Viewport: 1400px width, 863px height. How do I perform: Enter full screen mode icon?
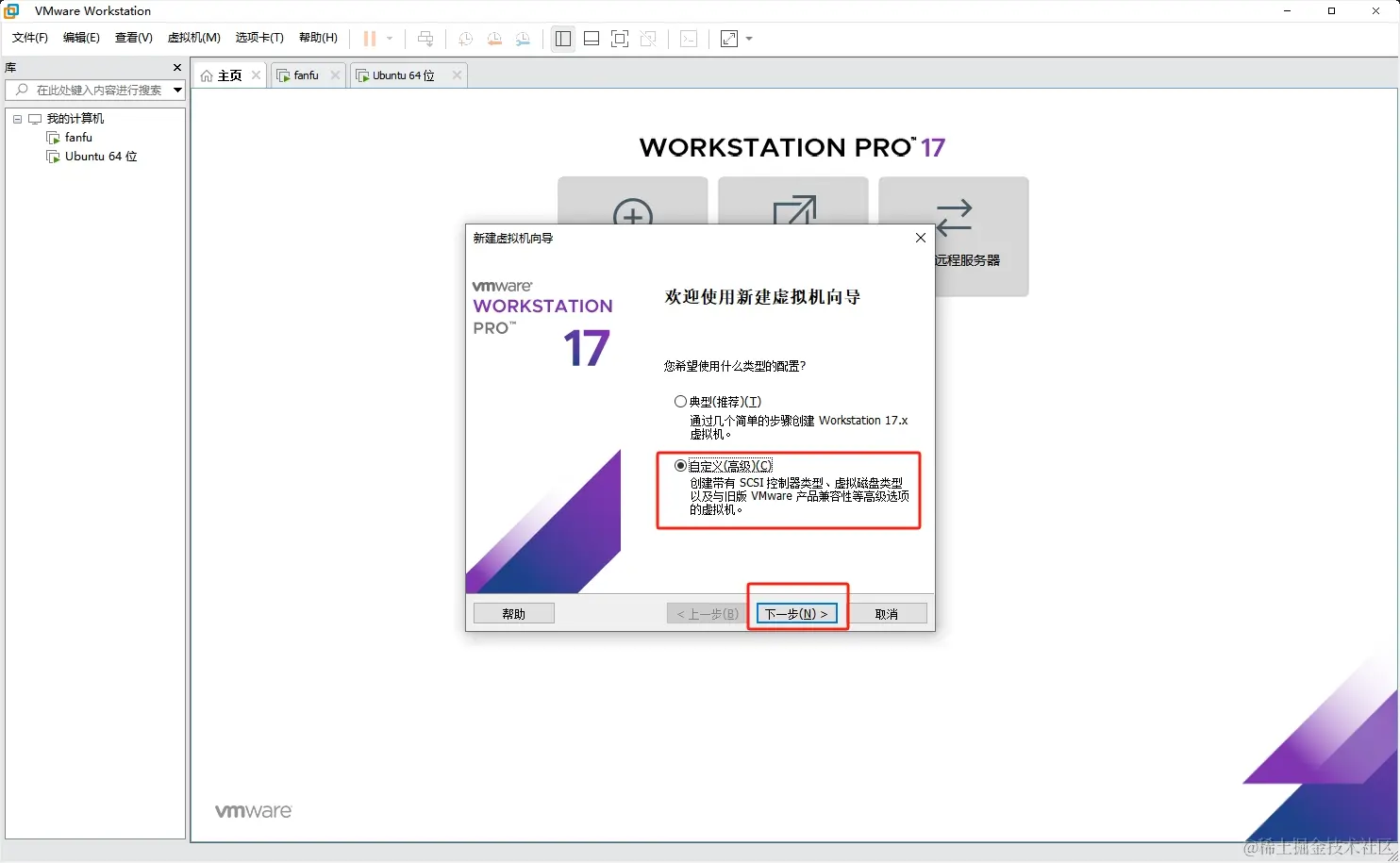coord(620,39)
